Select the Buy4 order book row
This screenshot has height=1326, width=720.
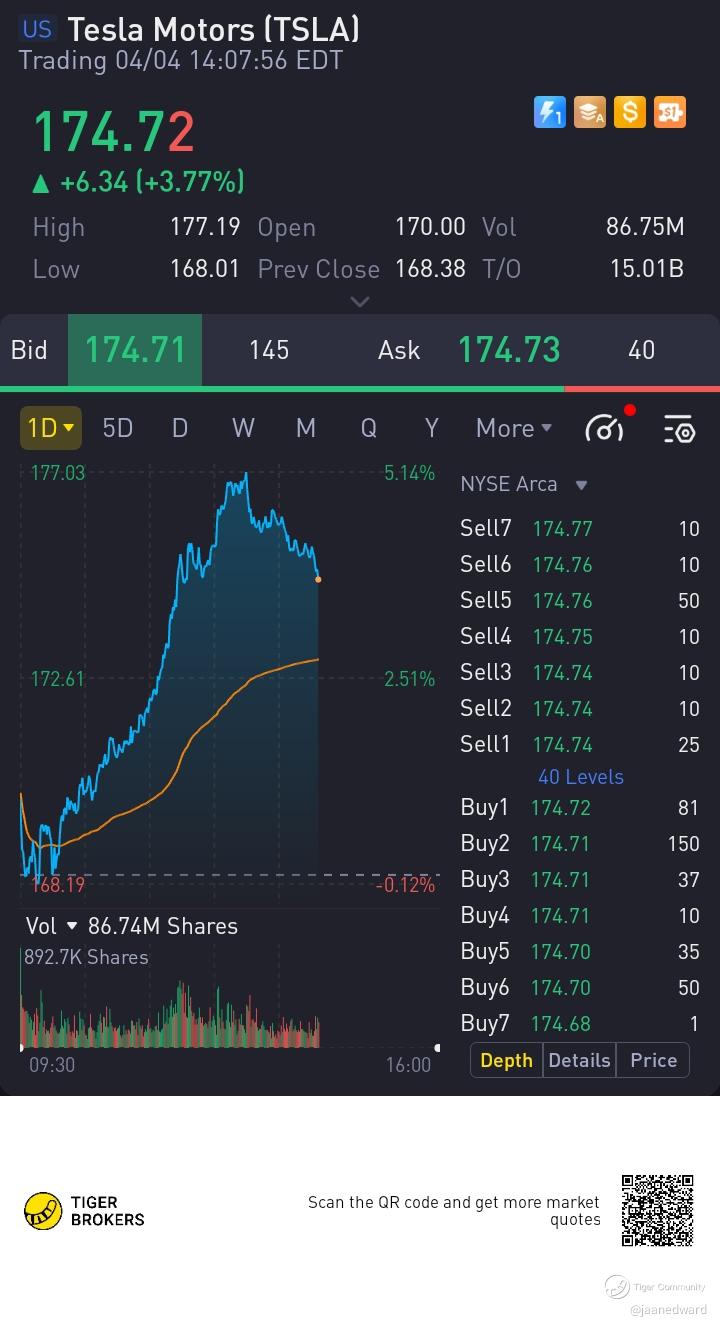580,915
